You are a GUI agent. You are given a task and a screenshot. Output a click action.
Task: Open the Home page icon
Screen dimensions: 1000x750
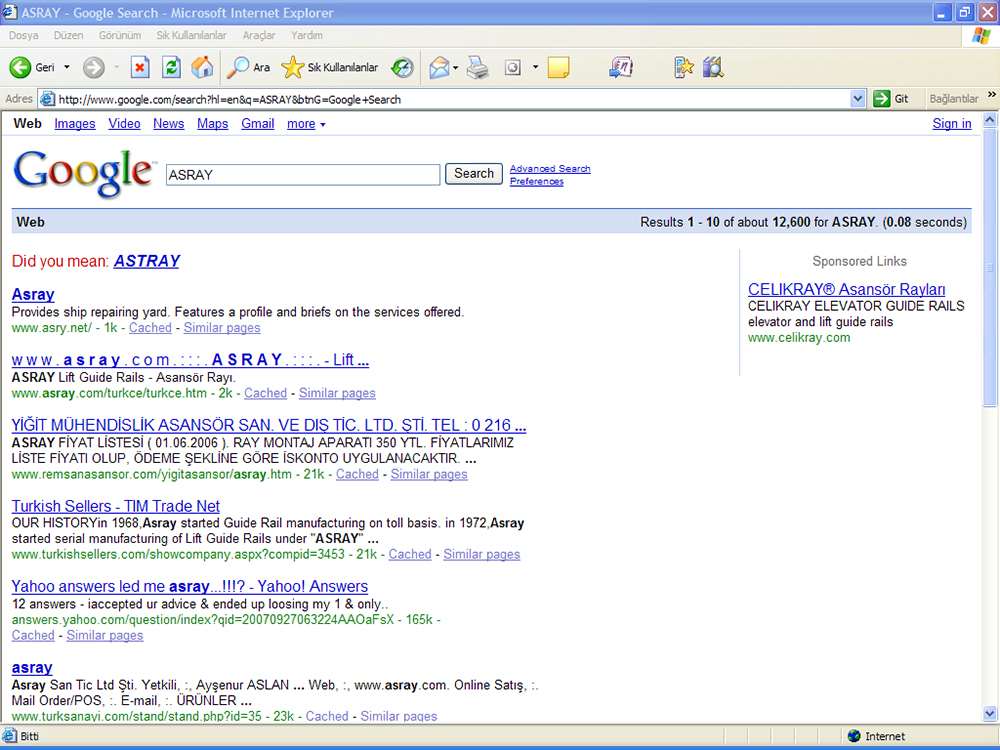(x=202, y=67)
